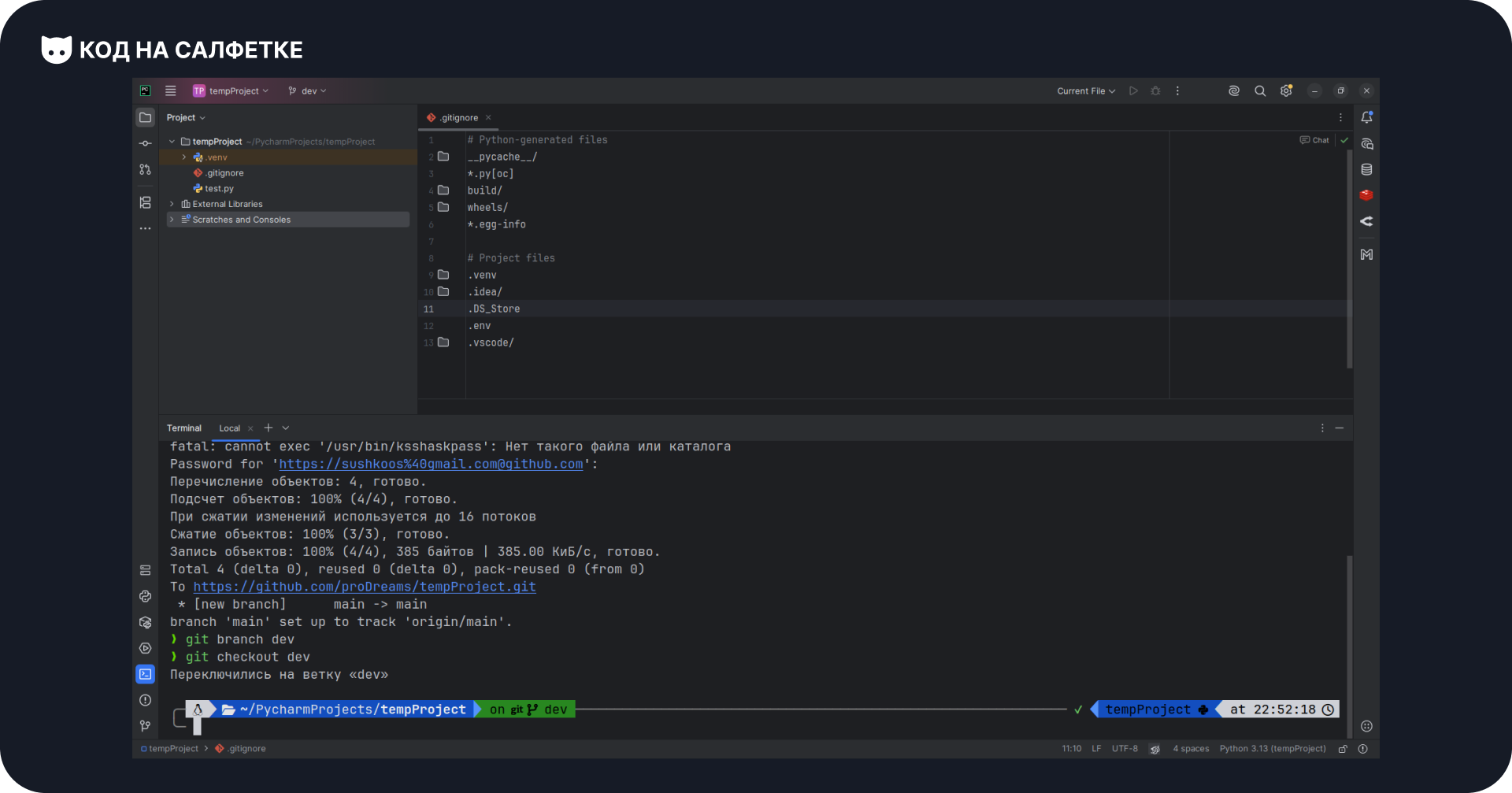Open the Python Console tool window
The height and width of the screenshot is (793, 1512).
(x=145, y=596)
